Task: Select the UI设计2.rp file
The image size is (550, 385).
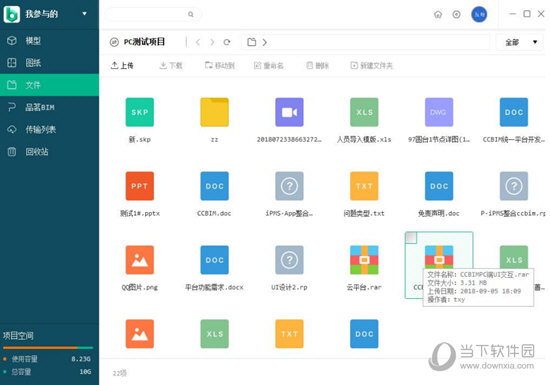Action: (x=289, y=260)
